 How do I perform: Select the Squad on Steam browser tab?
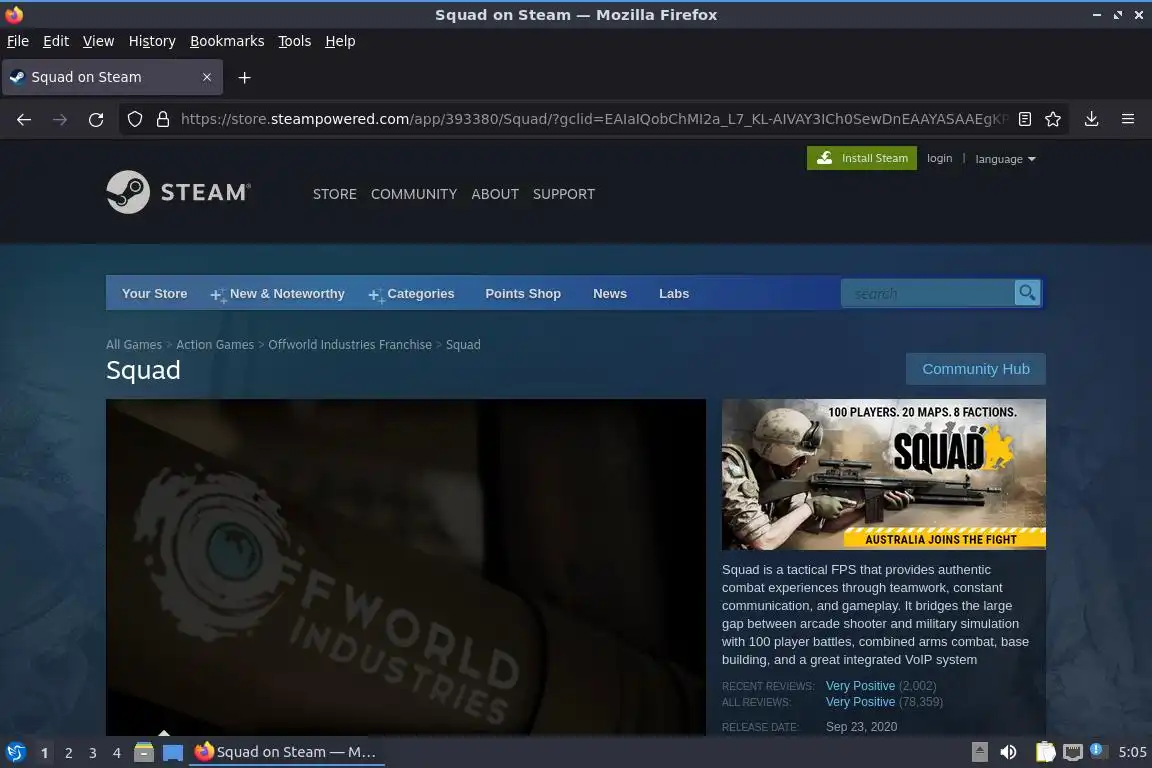coord(112,77)
